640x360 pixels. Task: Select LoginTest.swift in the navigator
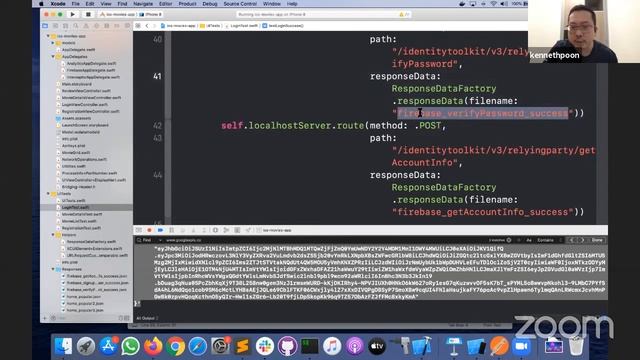[x=75, y=207]
